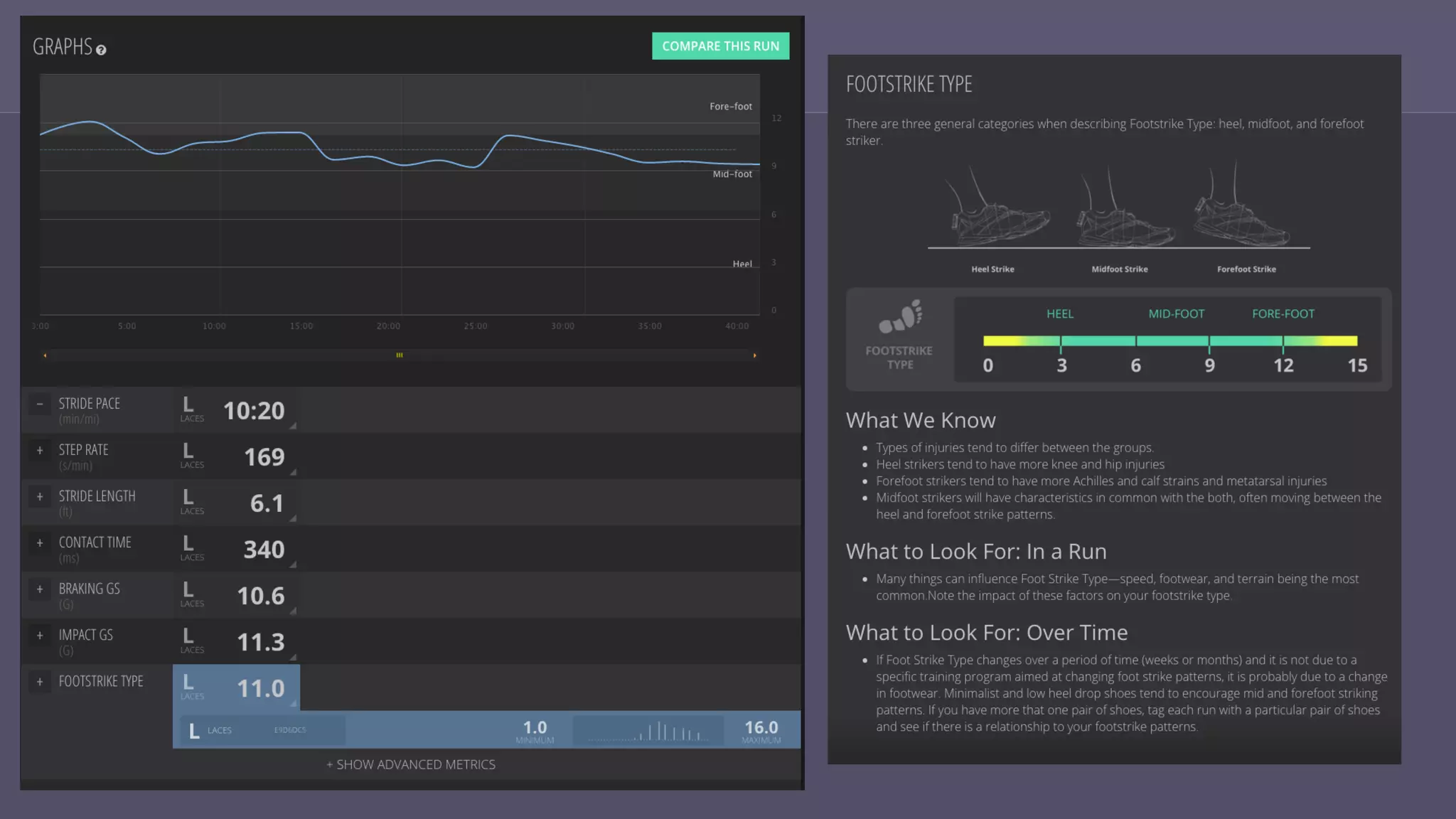Toggle the Footstrike Type 11.0 Laces tile

236,687
